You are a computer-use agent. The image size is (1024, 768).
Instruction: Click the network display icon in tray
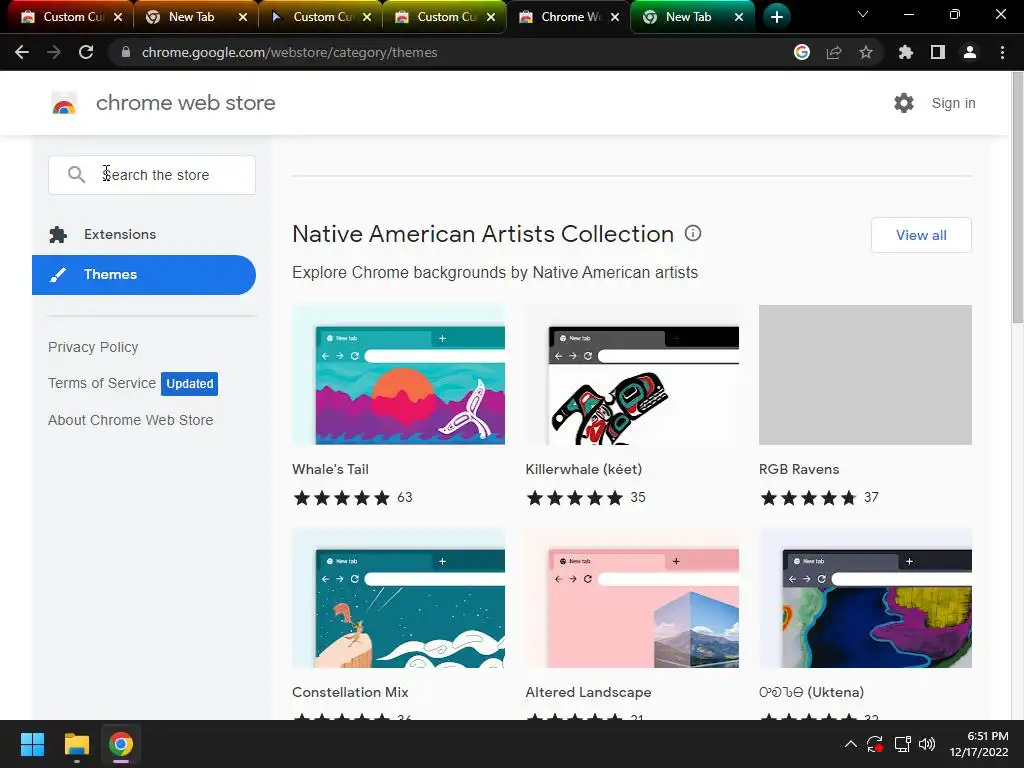tap(903, 744)
